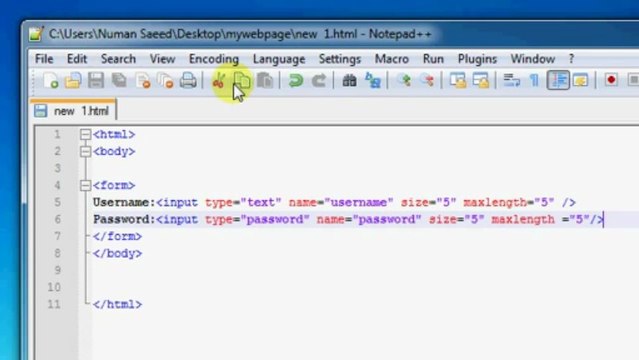
Task: Save the file with floppy icon
Action: coord(96,80)
